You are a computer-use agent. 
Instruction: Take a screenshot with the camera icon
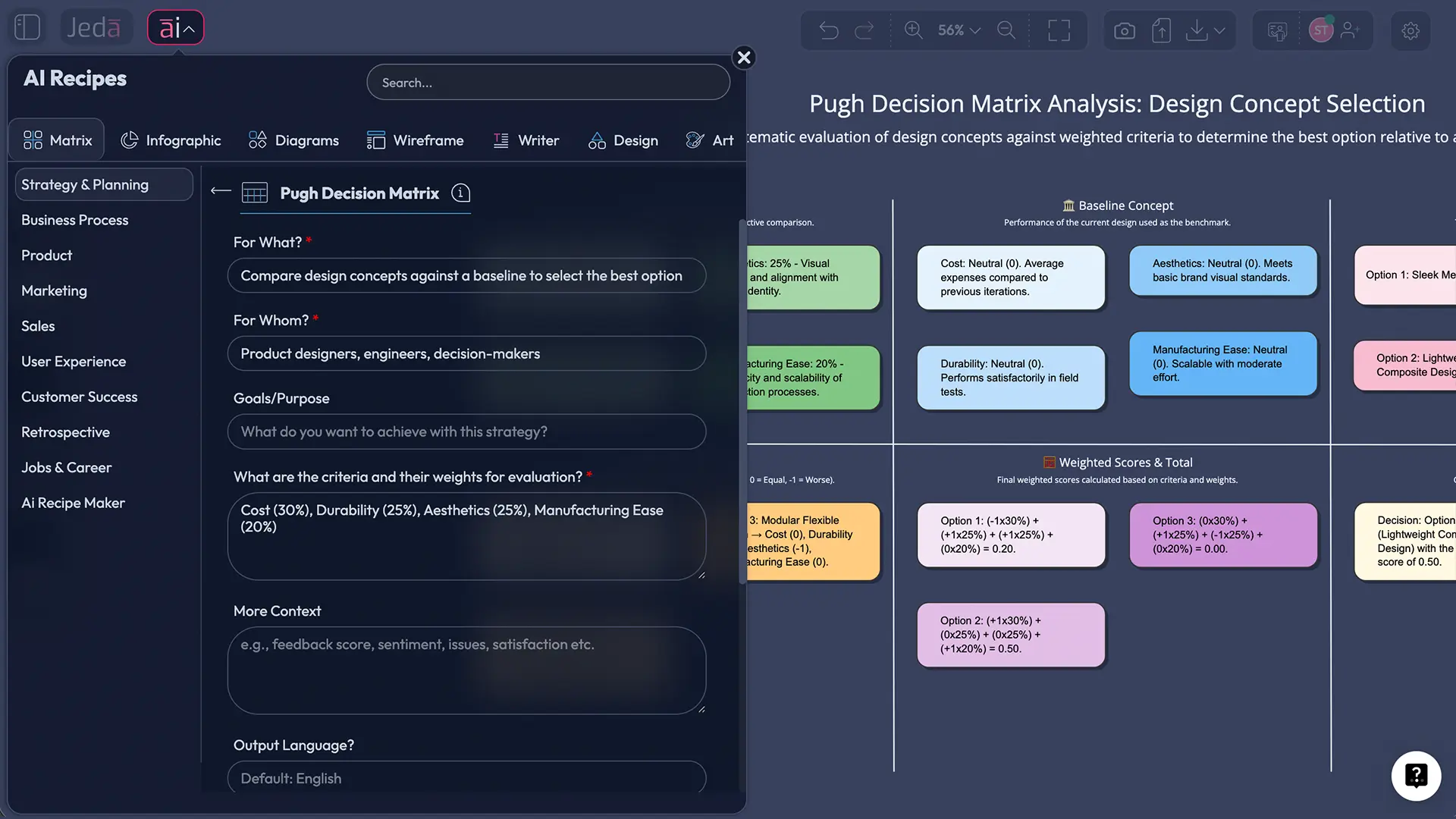pyautogui.click(x=1125, y=30)
